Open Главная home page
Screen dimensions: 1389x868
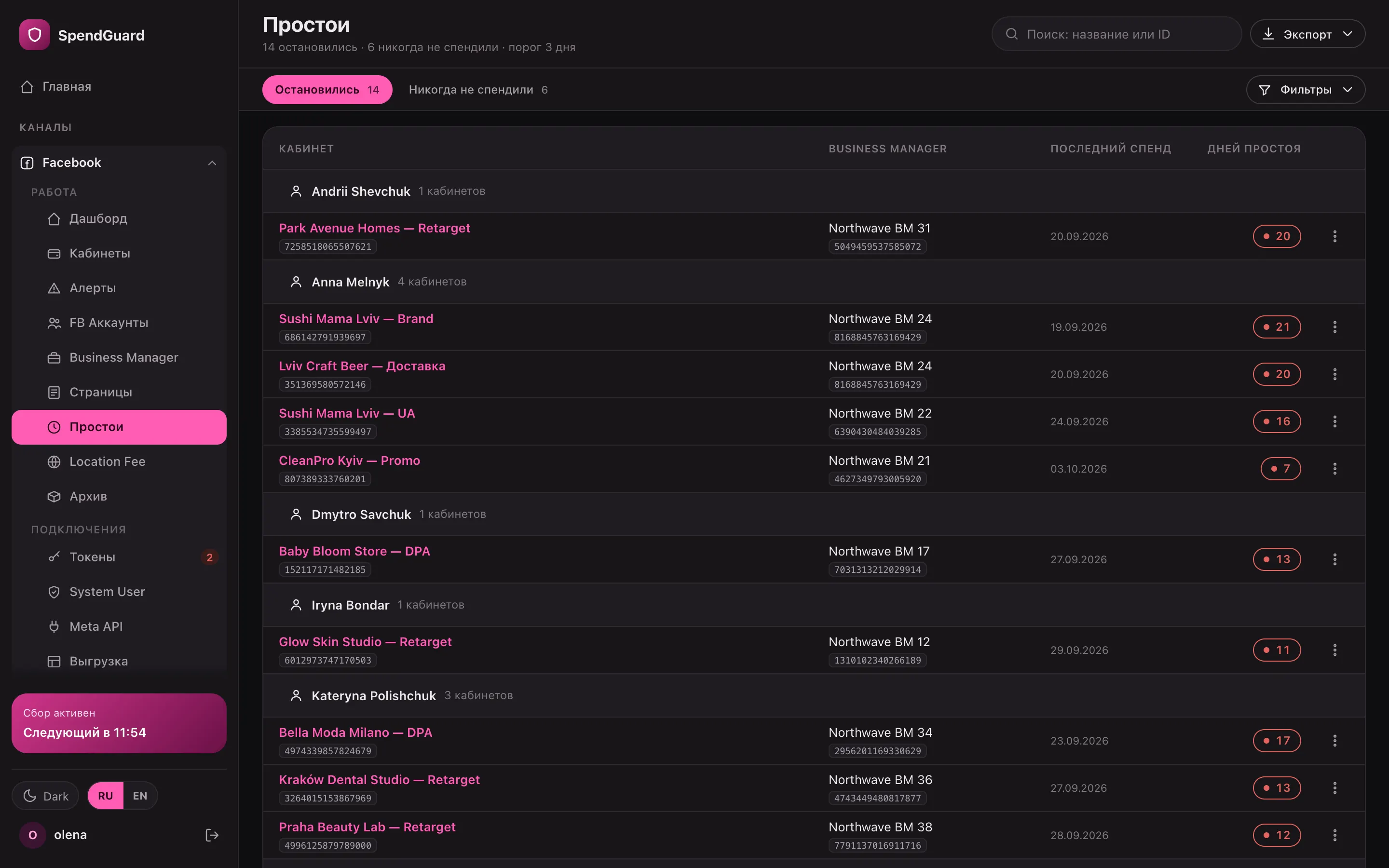click(x=119, y=87)
